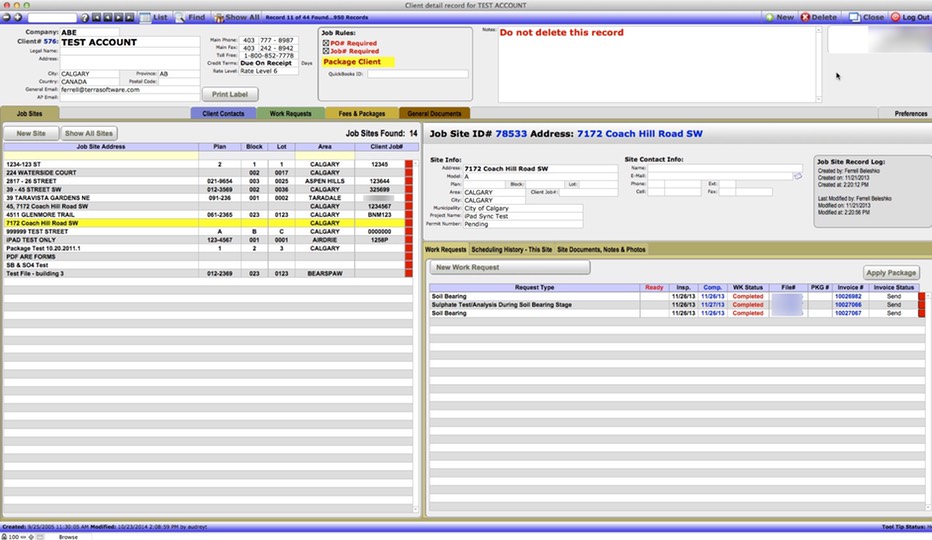Click the red marker on 999999 TEST STREET row
The height and width of the screenshot is (540, 932).
408,231
